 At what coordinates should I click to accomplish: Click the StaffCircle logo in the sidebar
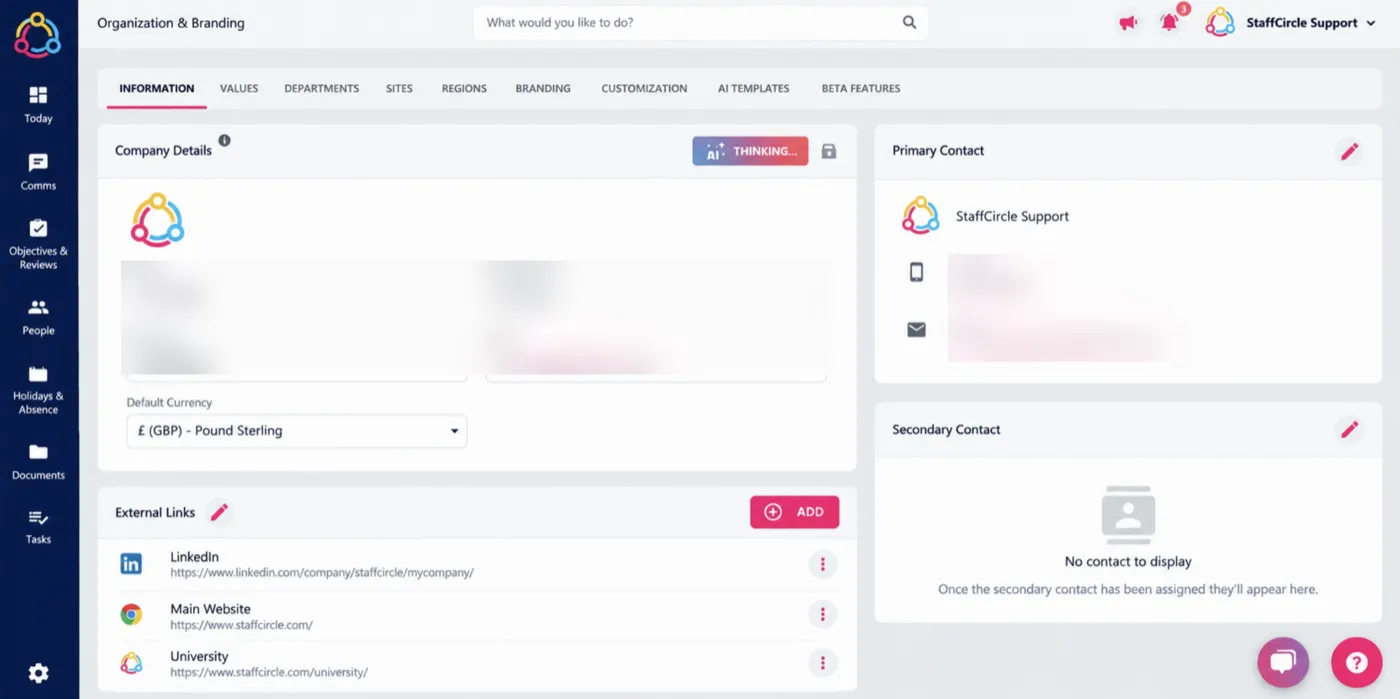pos(38,35)
